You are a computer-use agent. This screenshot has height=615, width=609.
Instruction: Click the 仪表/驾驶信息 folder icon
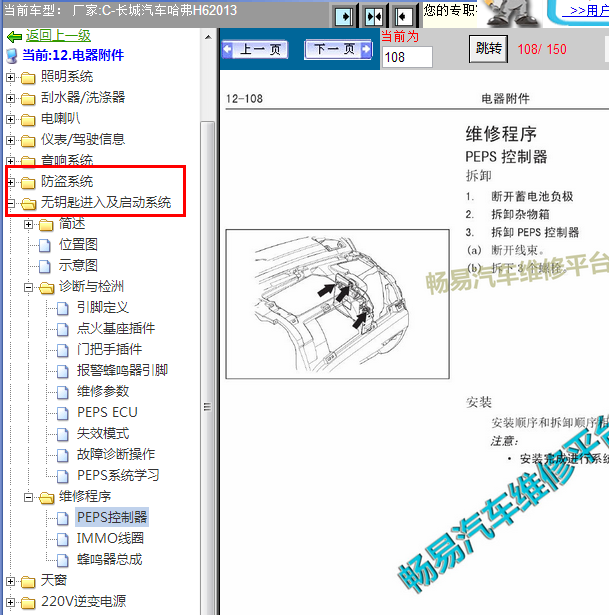coord(28,140)
